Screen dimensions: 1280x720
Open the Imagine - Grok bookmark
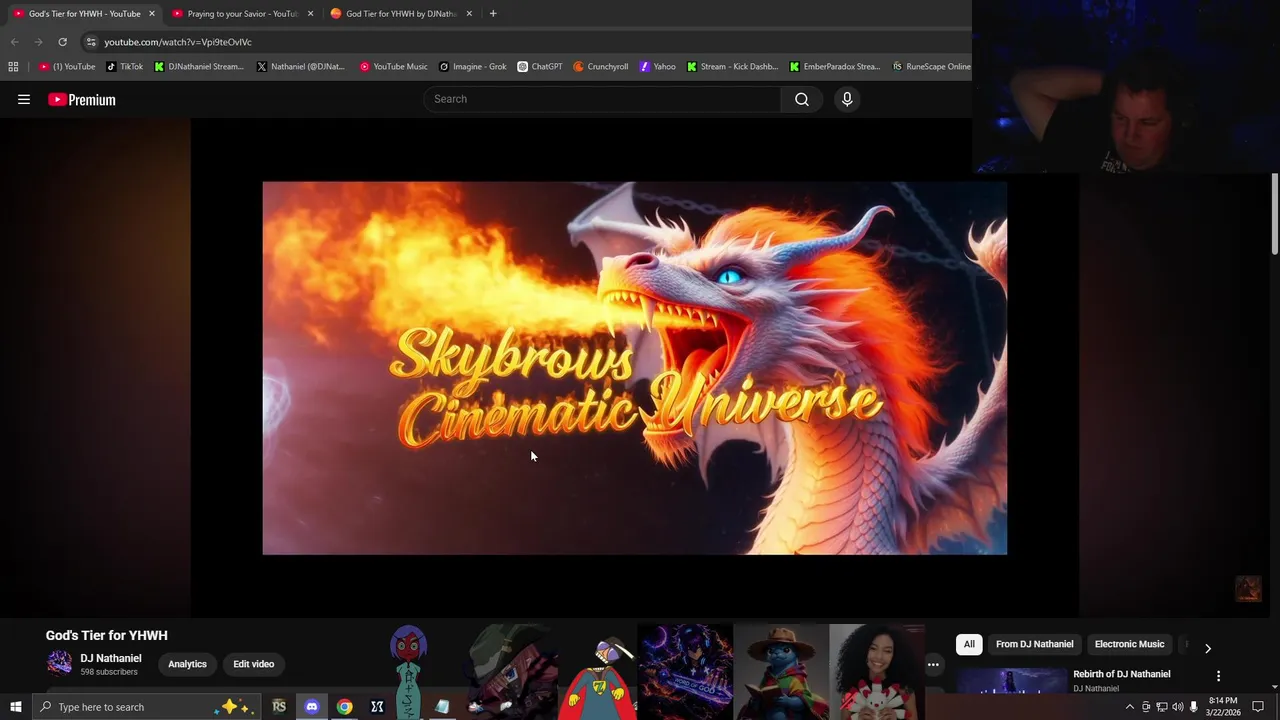coord(472,67)
